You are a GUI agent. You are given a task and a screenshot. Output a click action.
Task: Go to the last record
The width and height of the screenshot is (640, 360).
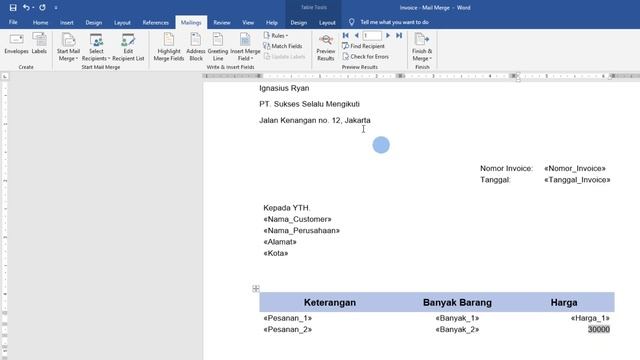(x=399, y=36)
